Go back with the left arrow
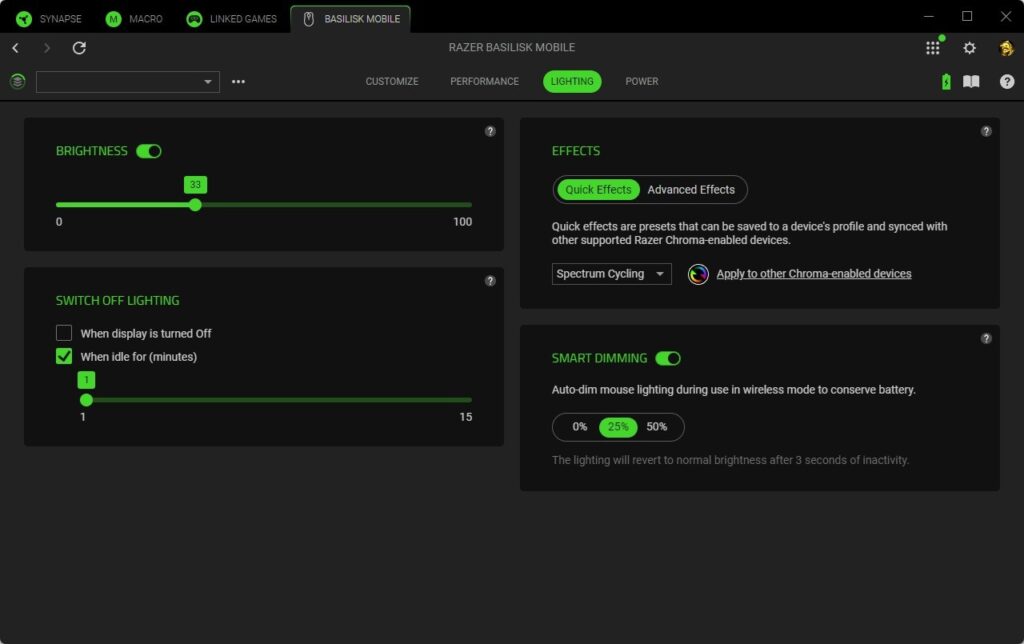 pos(16,48)
